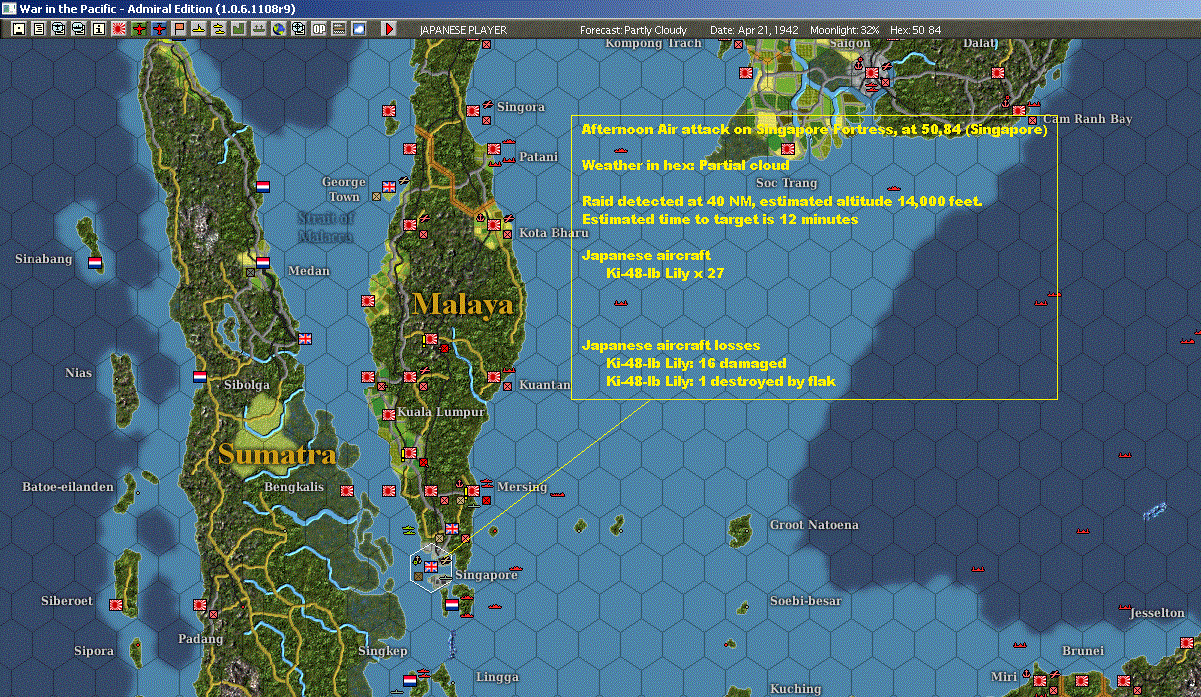Click the Hex: 50 84 status text
This screenshot has width=1201, height=697.
pos(915,30)
